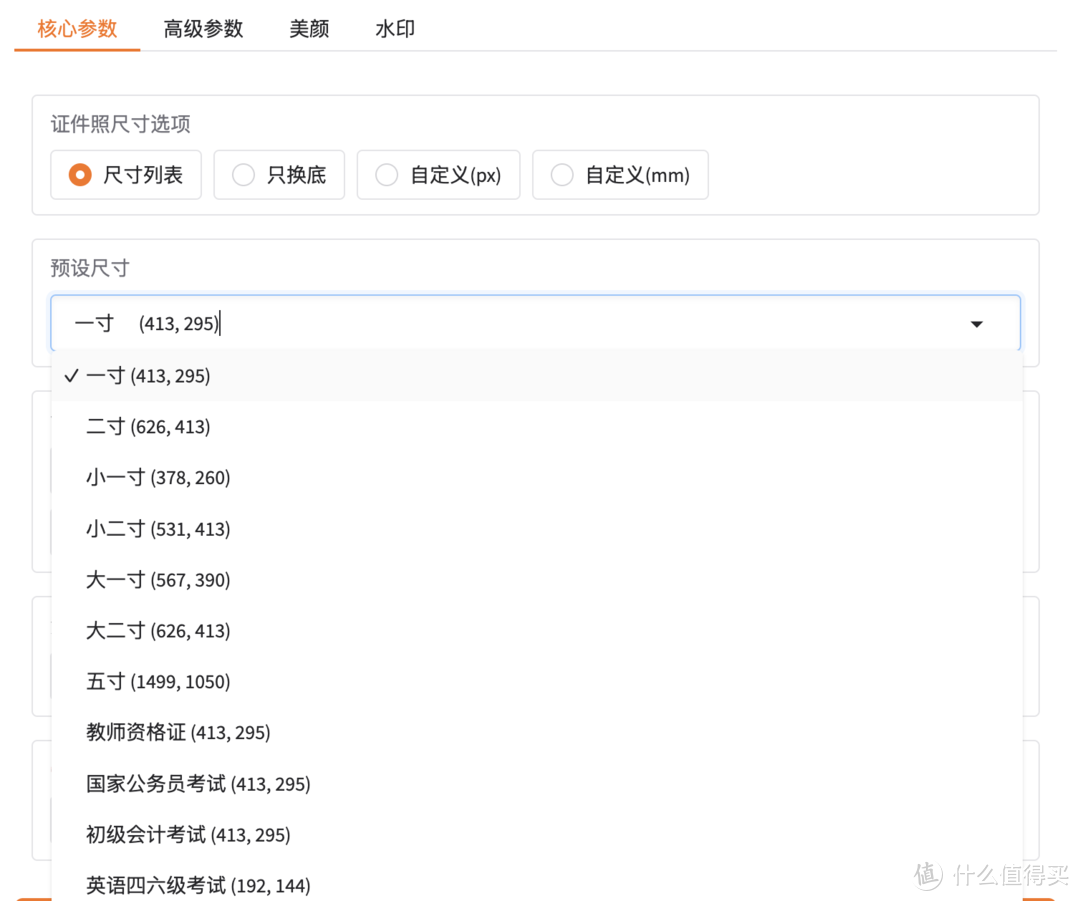Pick the 初级会计考试 preset
This screenshot has width=1080, height=901.
click(x=188, y=834)
